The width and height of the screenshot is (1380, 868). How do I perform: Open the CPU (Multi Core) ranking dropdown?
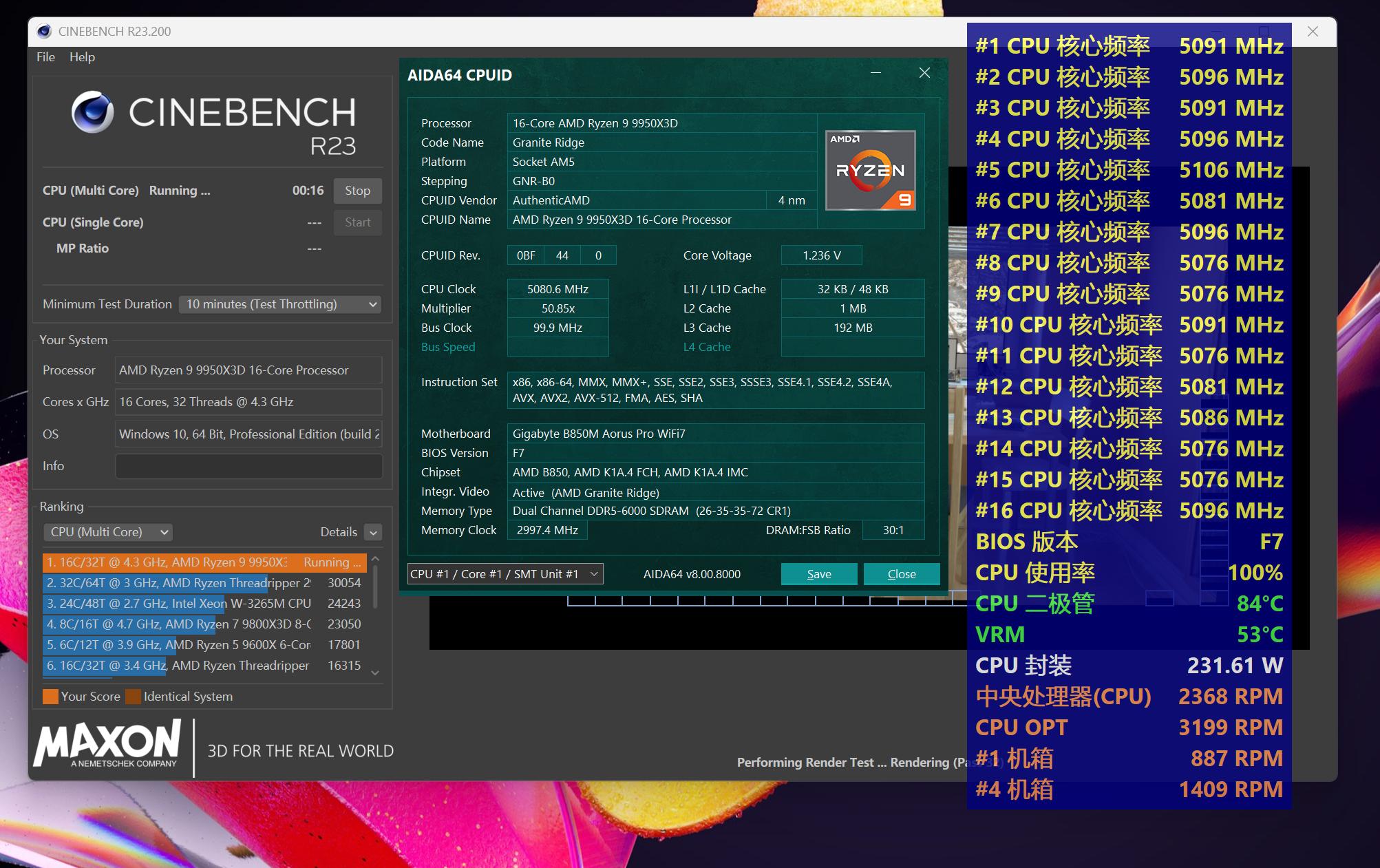(x=107, y=531)
